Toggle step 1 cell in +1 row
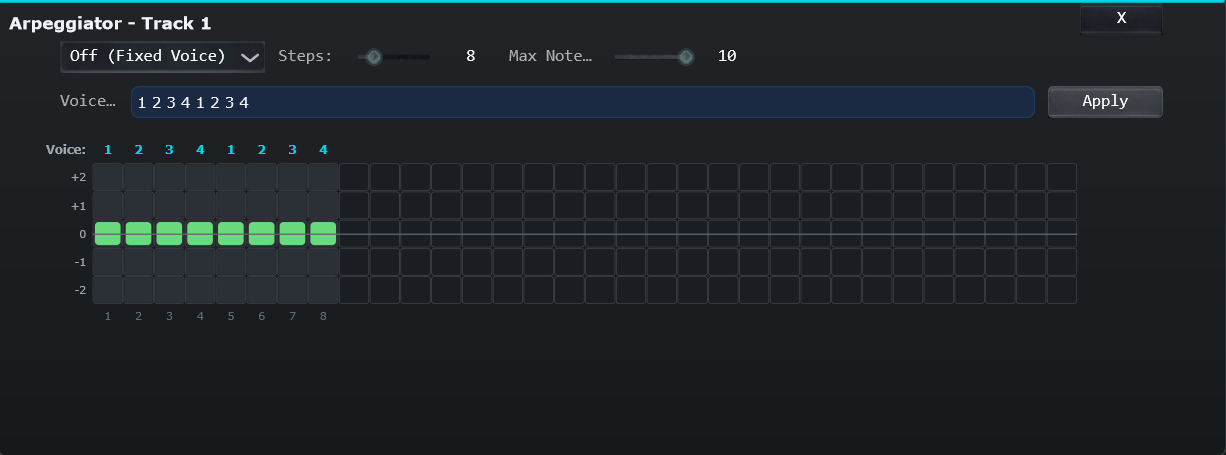The width and height of the screenshot is (1226, 455). pyautogui.click(x=108, y=205)
